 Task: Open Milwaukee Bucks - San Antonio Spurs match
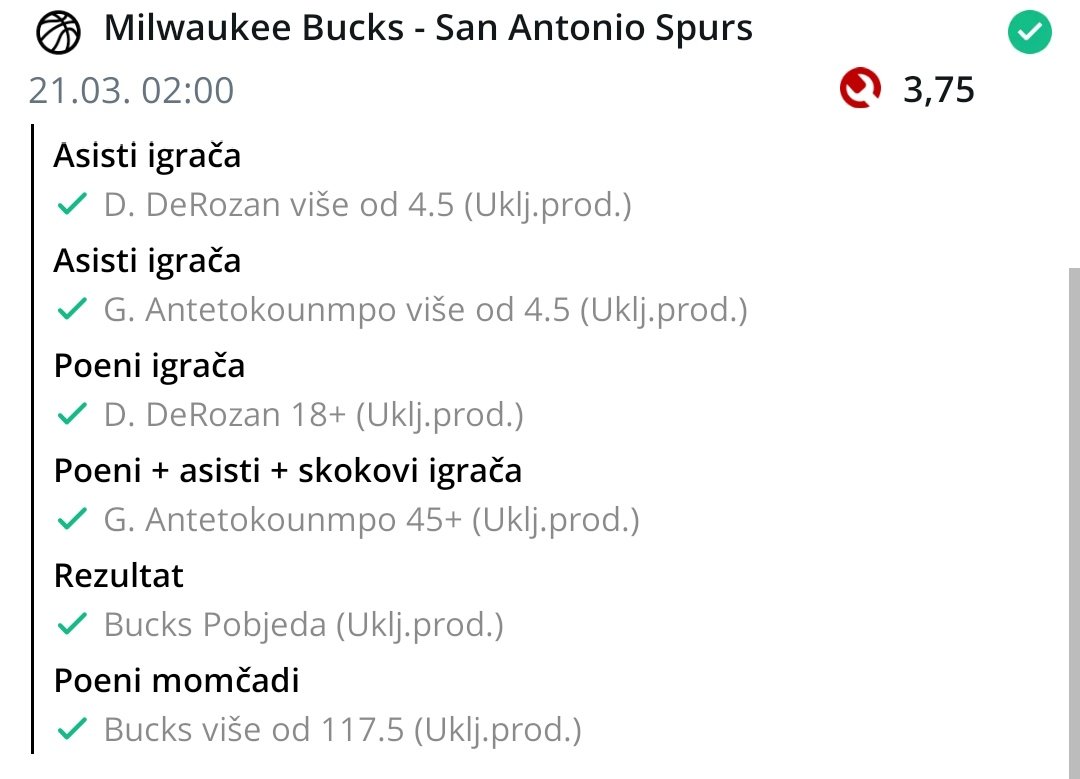pos(428,29)
